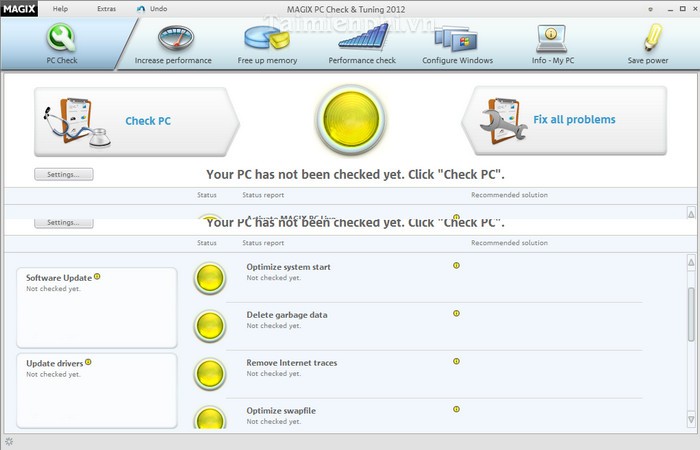The width and height of the screenshot is (700, 450).
Task: Minimize the MAGIX window
Action: [x=670, y=9]
